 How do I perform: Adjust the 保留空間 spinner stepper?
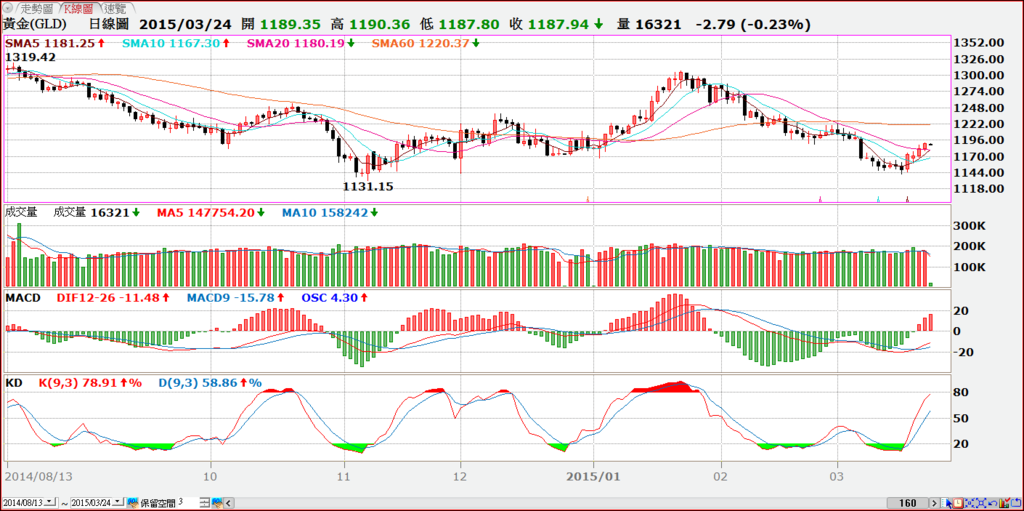204,502
